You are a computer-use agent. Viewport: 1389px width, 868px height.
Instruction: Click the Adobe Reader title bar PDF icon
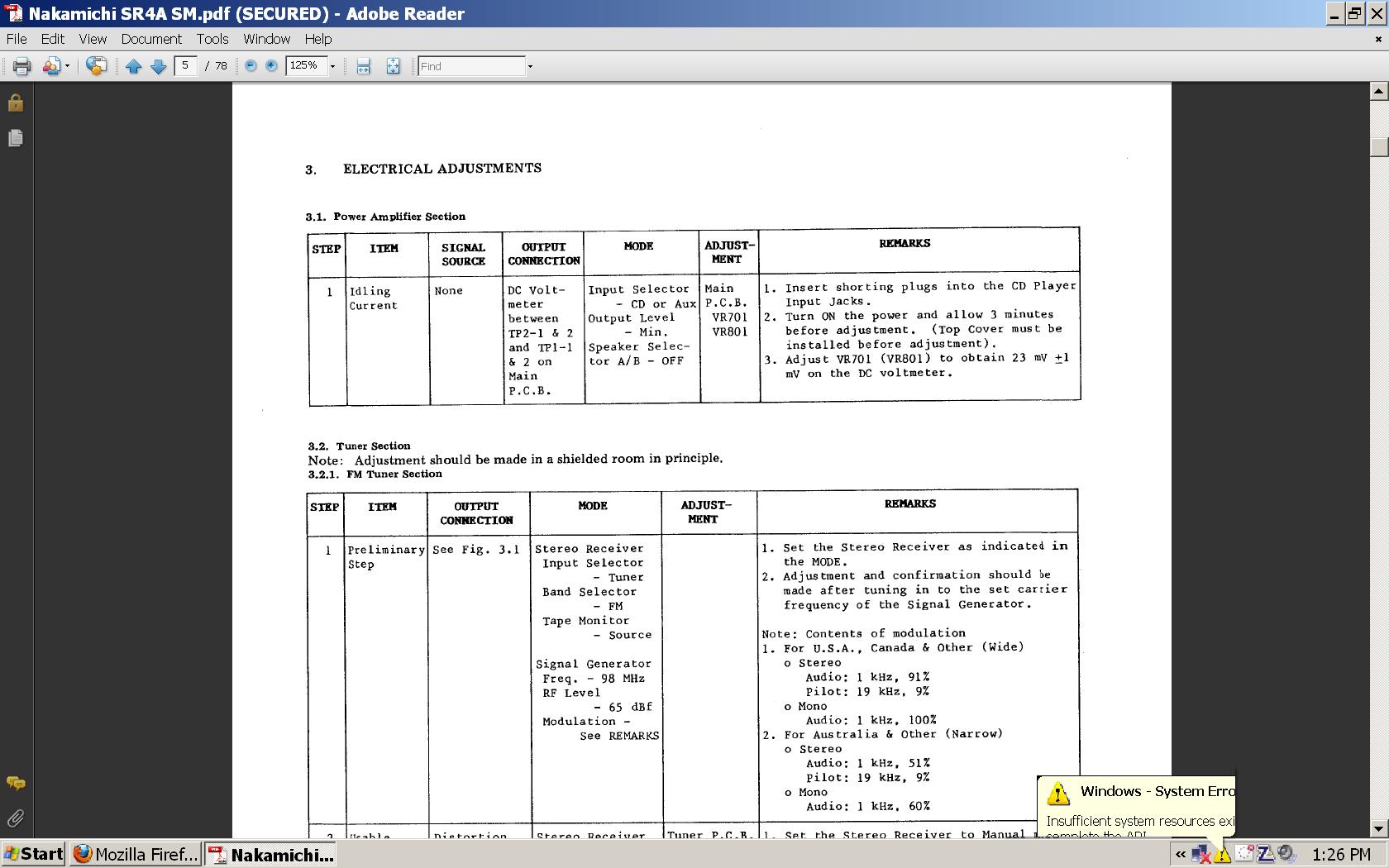pos(14,13)
